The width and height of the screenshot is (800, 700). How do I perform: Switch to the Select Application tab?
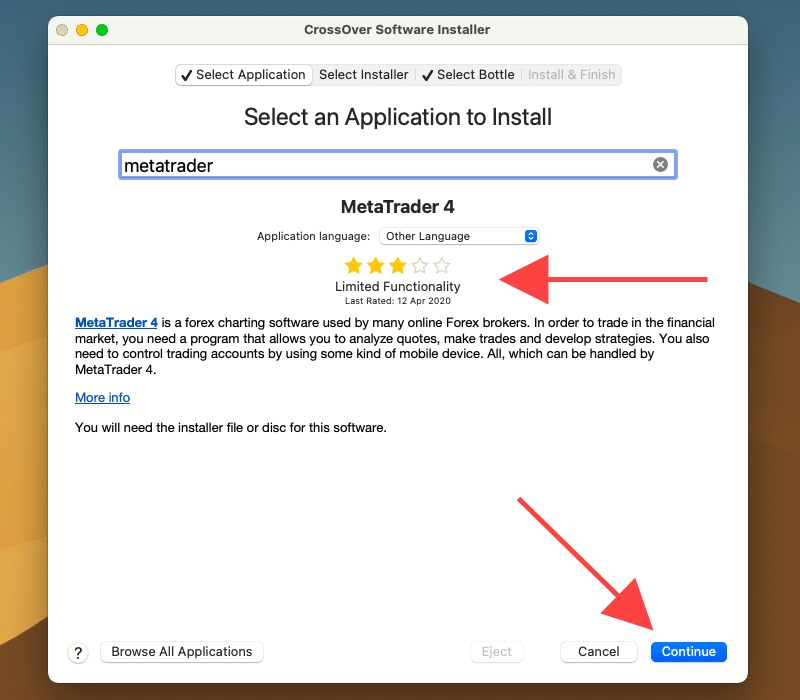(242, 75)
